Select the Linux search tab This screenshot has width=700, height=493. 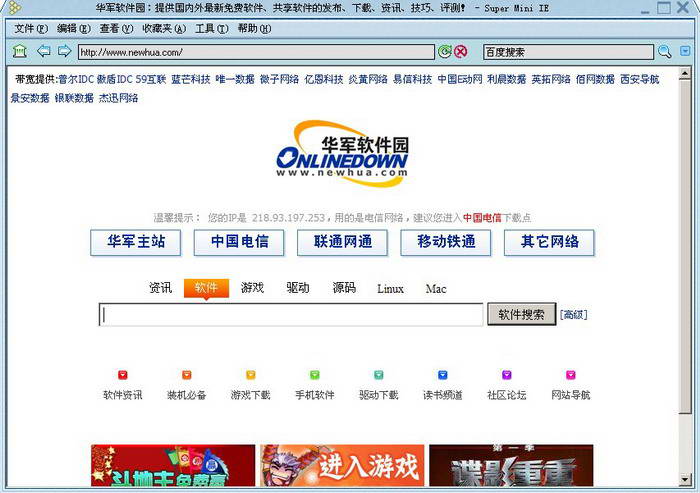click(390, 289)
